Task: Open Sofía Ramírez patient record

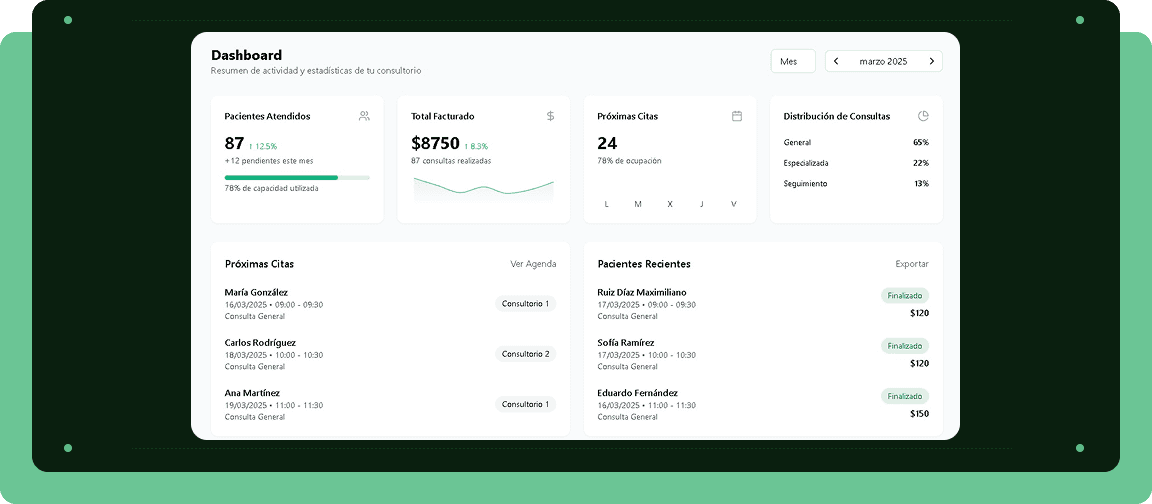Action: [x=763, y=354]
